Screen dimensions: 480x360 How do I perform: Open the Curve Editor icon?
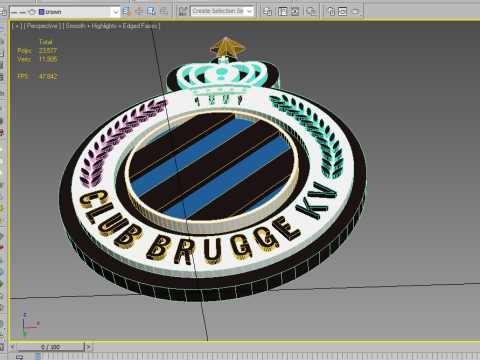(283, 12)
